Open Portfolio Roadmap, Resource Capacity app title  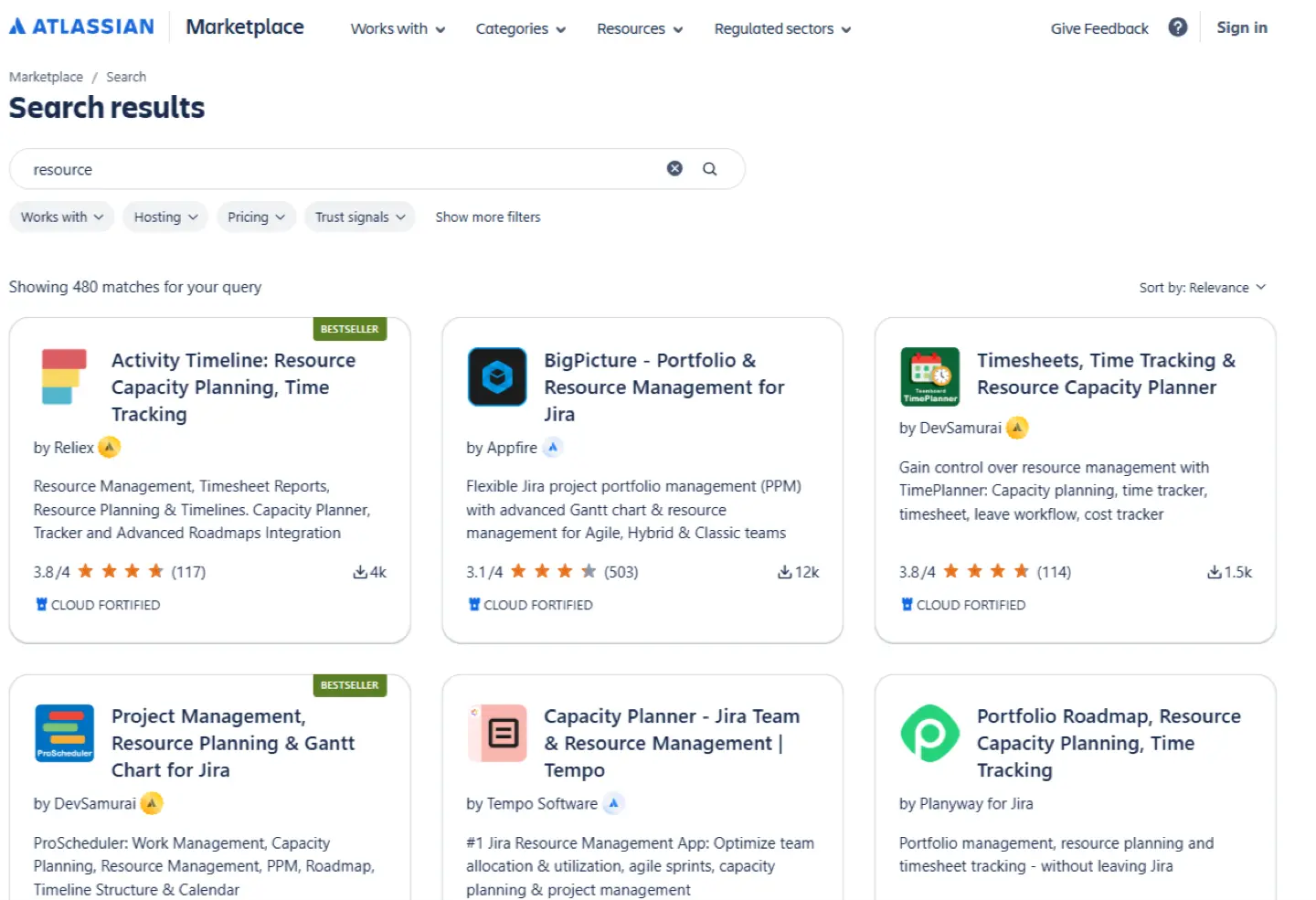coord(1109,743)
